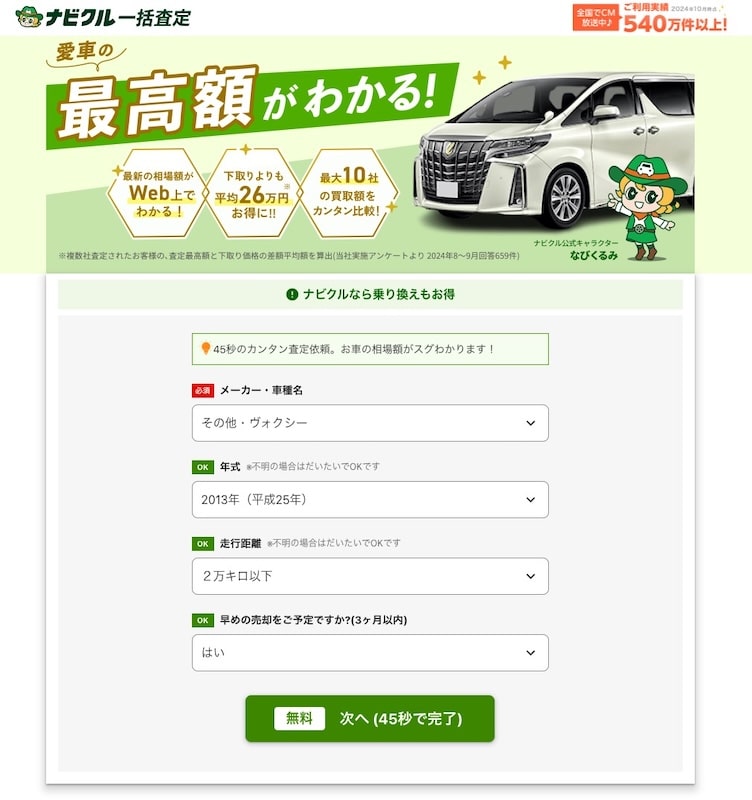Click the OK badge beside 年式
Viewport: 752px width, 800px height.
pos(203,467)
